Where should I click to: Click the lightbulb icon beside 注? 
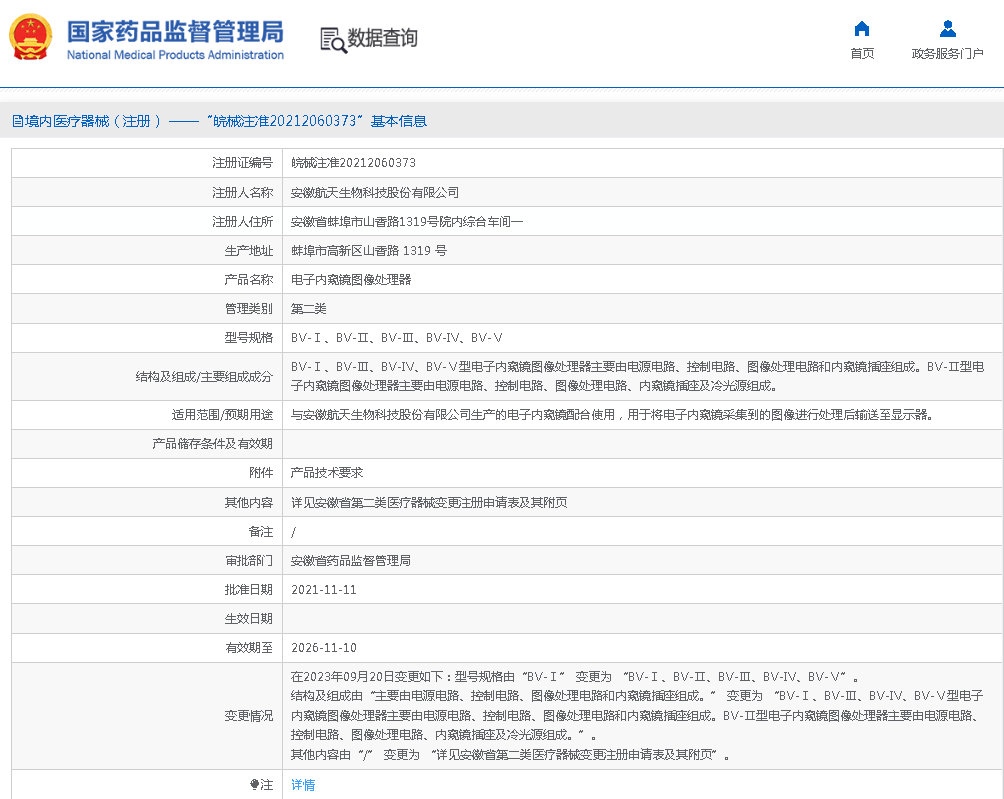[x=255, y=785]
